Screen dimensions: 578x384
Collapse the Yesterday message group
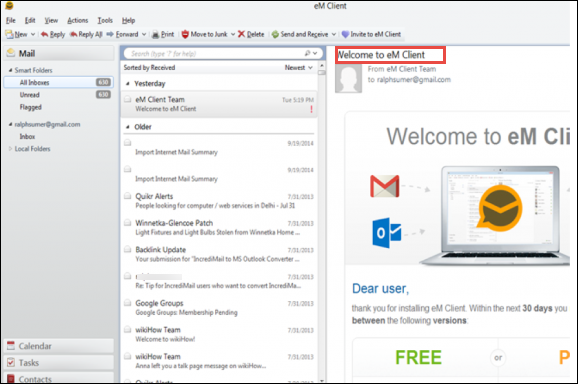(x=128, y=84)
